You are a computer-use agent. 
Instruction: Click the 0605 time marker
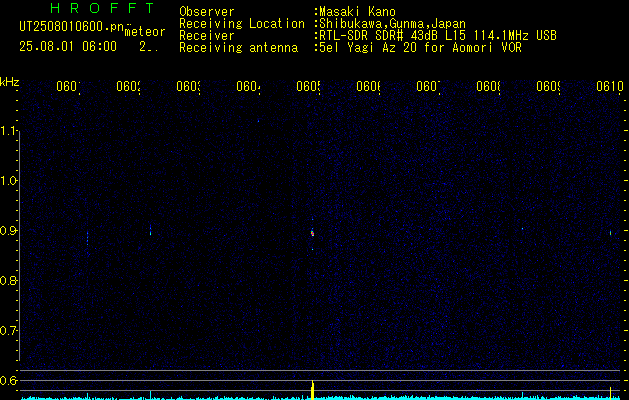308,86
